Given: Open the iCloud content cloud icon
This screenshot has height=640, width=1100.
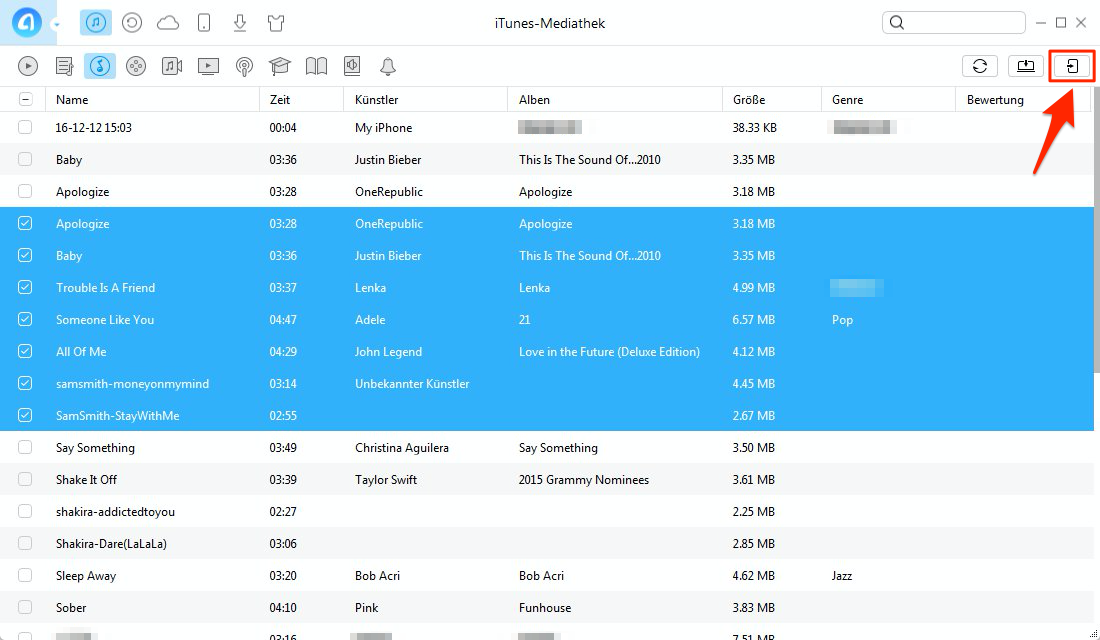Looking at the screenshot, I should 168,23.
